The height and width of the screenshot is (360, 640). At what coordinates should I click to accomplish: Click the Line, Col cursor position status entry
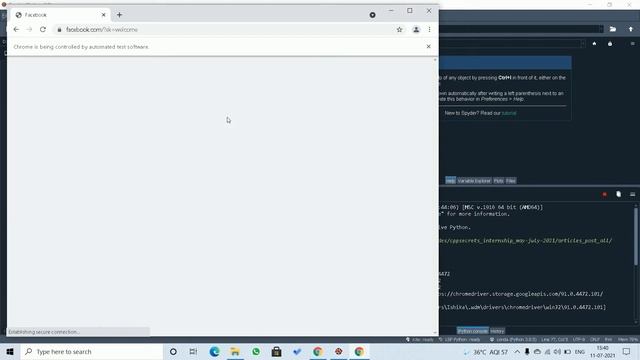click(554, 340)
